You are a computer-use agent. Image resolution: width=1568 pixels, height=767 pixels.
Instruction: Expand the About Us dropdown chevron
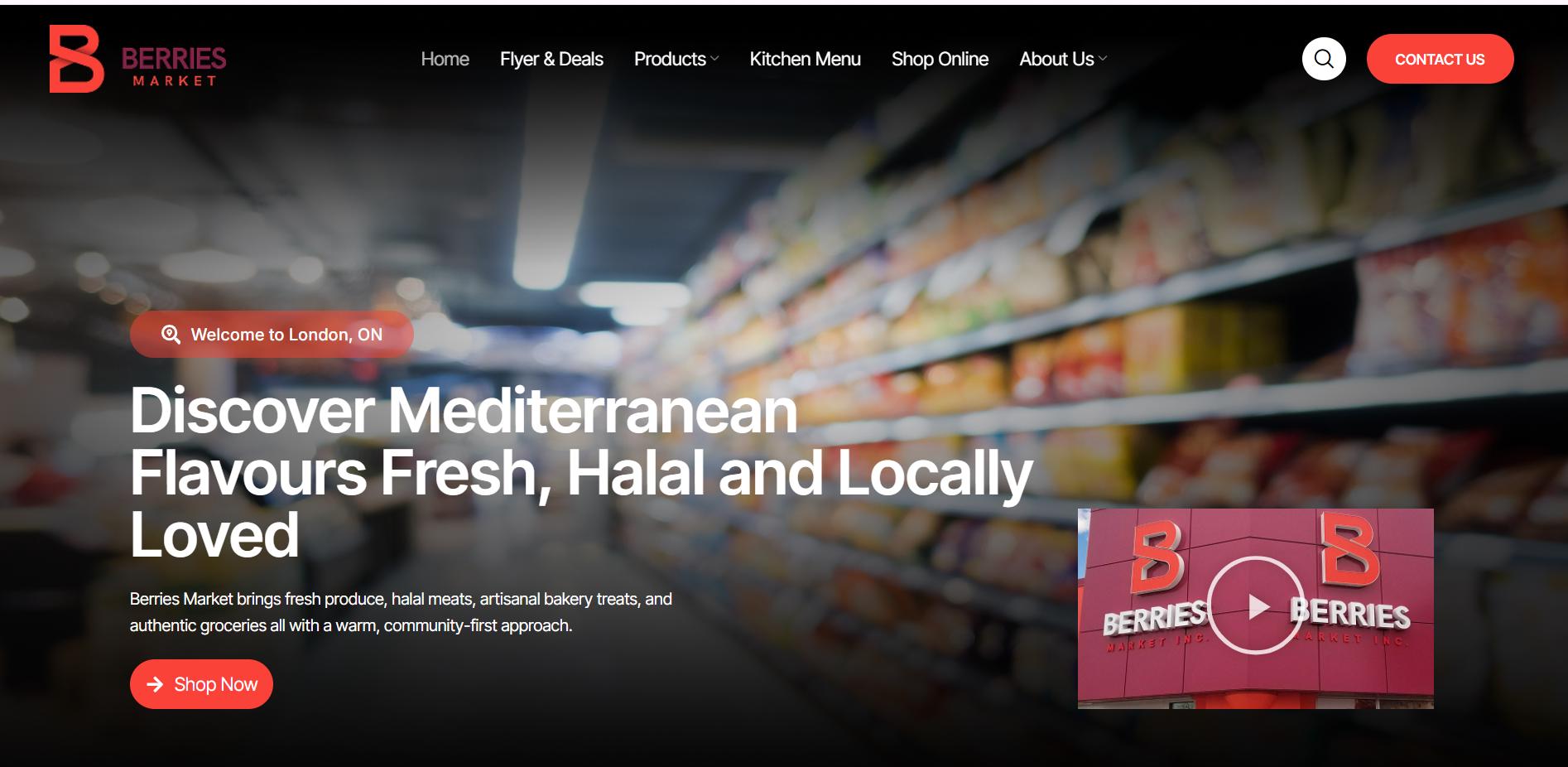point(1103,59)
